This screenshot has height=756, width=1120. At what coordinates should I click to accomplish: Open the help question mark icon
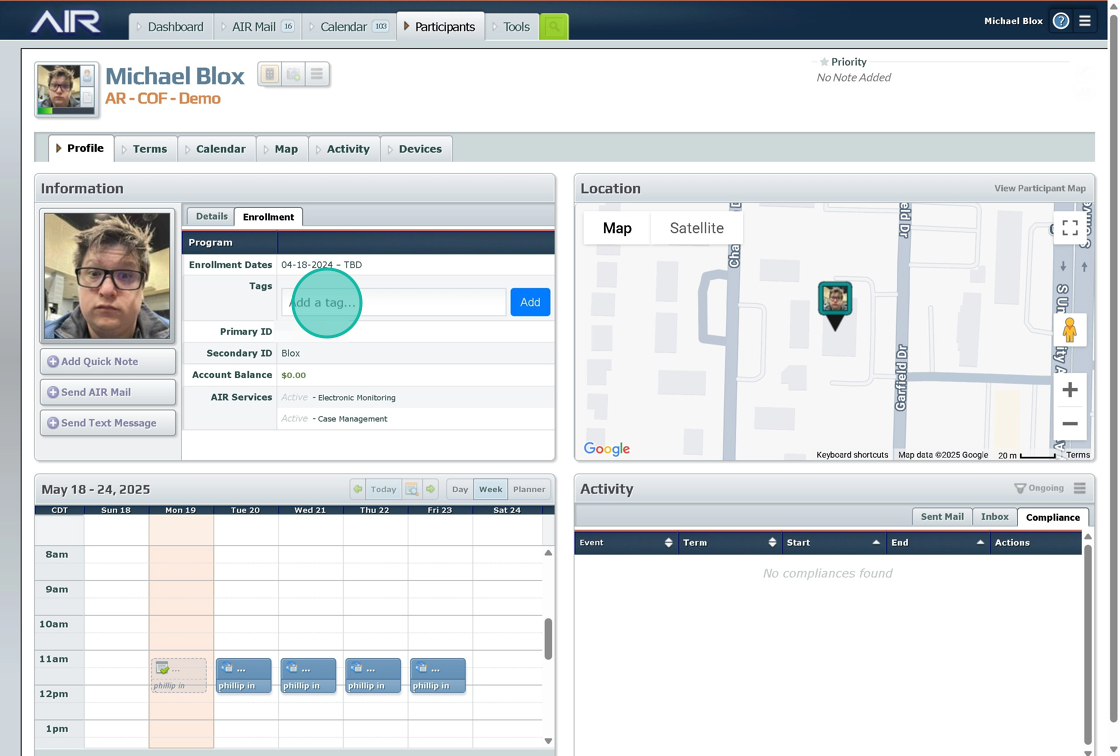tap(1061, 21)
